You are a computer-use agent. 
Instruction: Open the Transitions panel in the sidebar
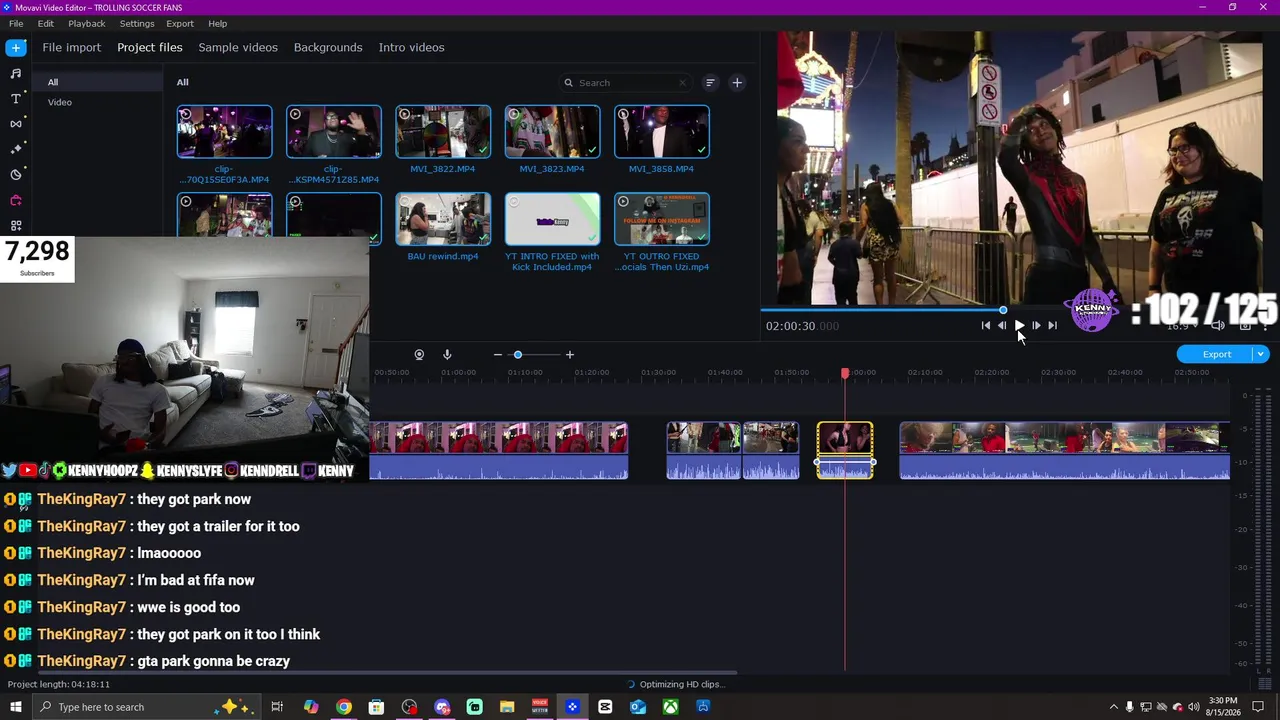coord(16,124)
